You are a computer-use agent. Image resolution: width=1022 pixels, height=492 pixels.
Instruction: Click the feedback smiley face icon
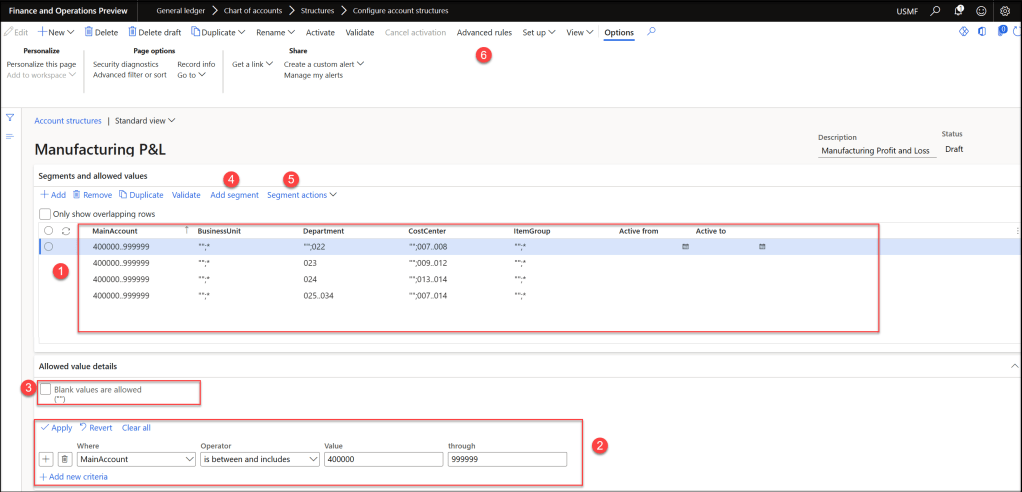tap(981, 11)
